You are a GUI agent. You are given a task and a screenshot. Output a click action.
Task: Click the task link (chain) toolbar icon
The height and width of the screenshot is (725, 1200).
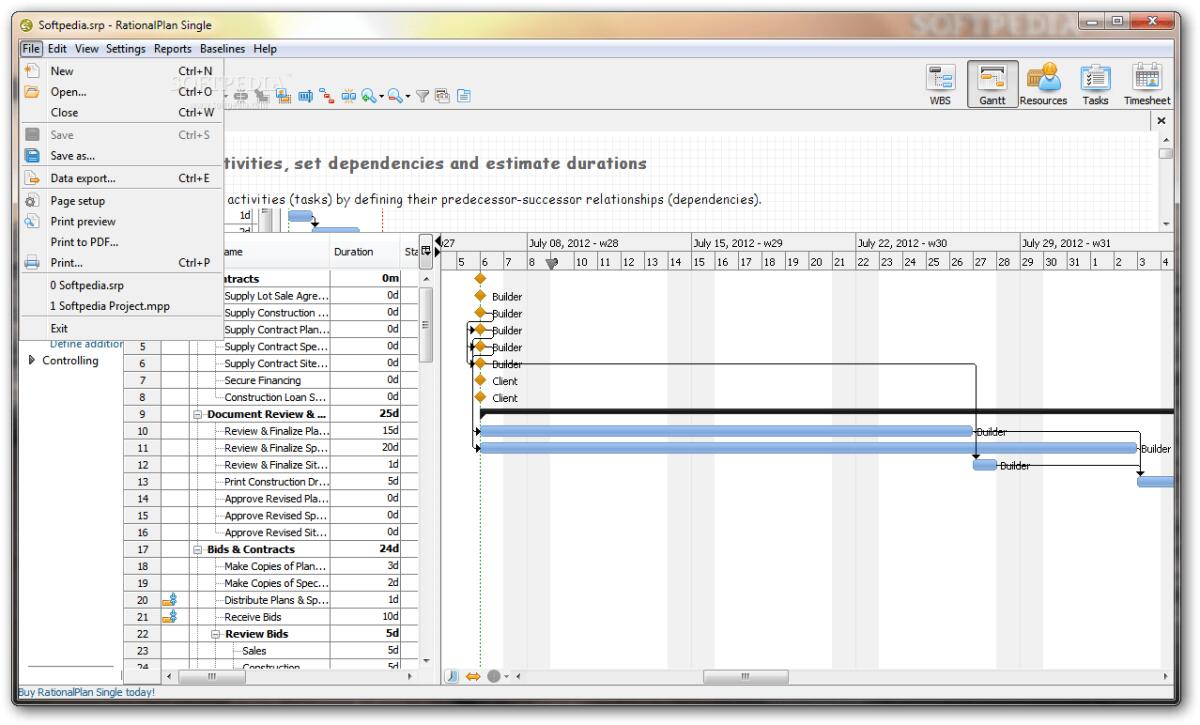(243, 94)
